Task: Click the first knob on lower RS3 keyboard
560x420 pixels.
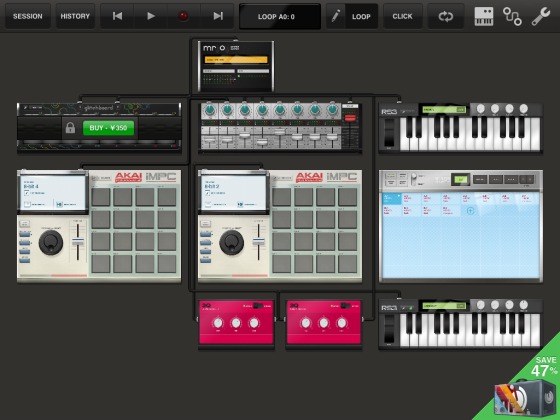Action: [x=480, y=305]
